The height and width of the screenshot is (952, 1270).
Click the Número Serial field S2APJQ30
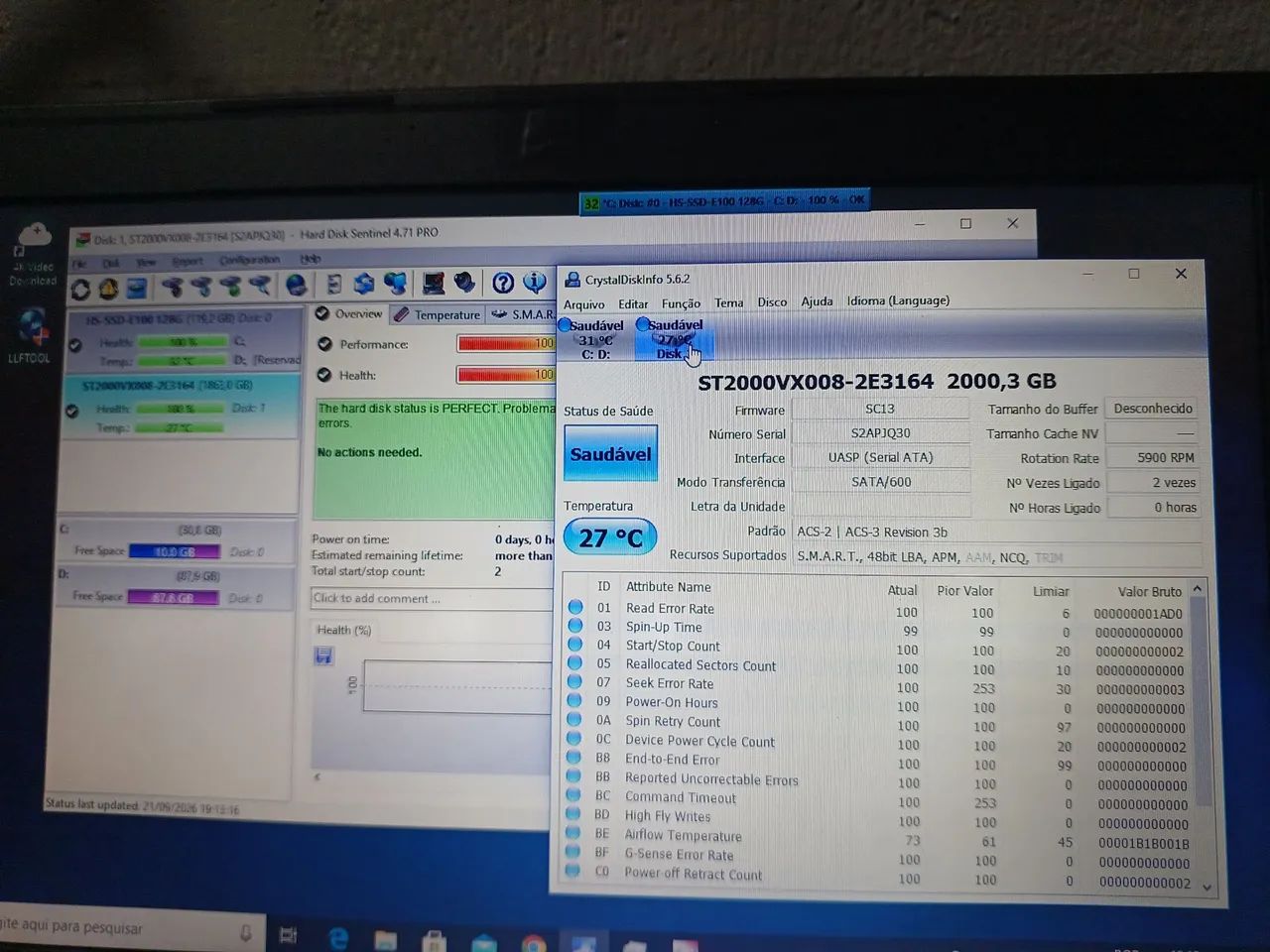click(880, 433)
